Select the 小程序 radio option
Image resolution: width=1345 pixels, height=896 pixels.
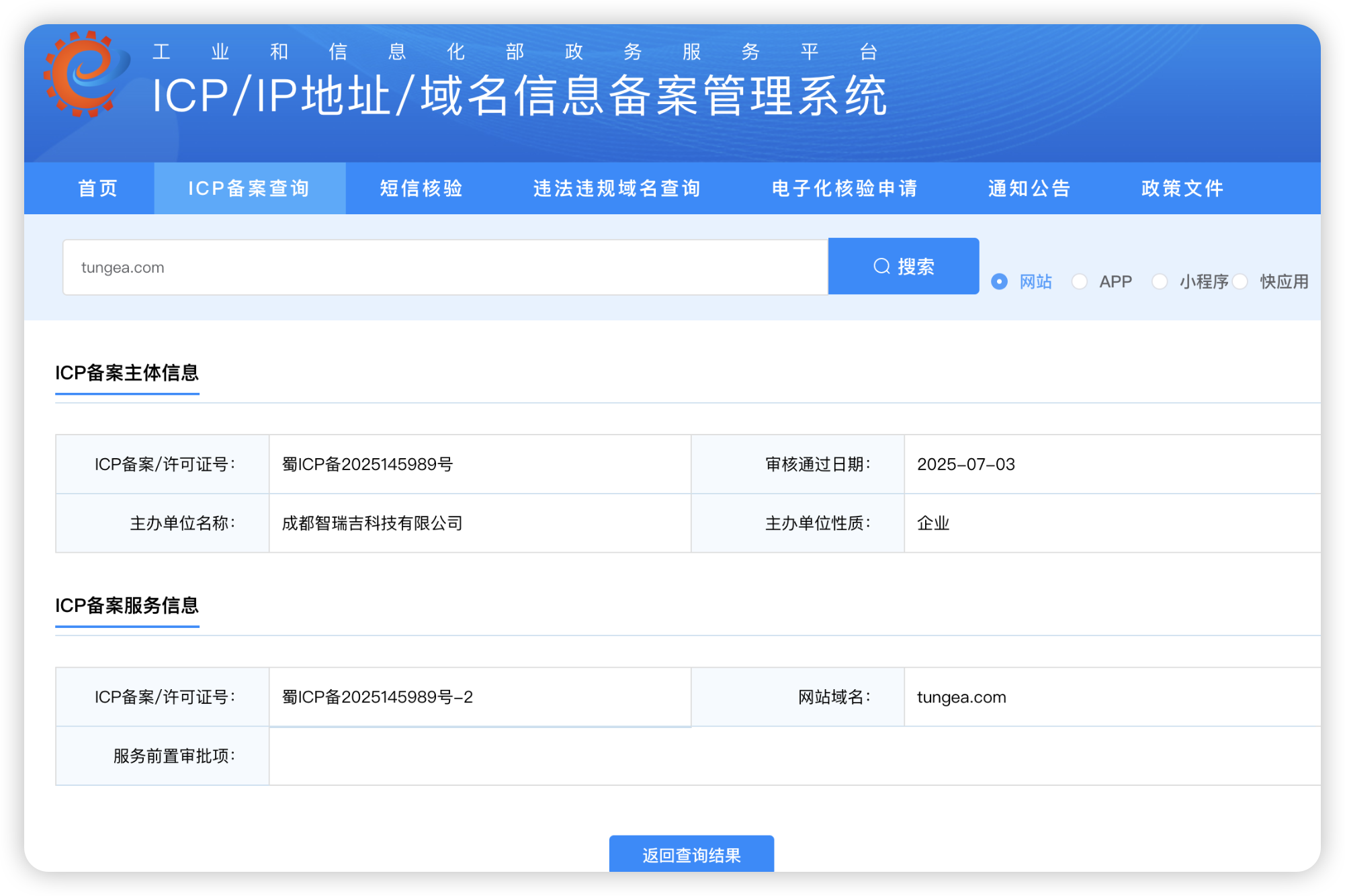[1160, 281]
